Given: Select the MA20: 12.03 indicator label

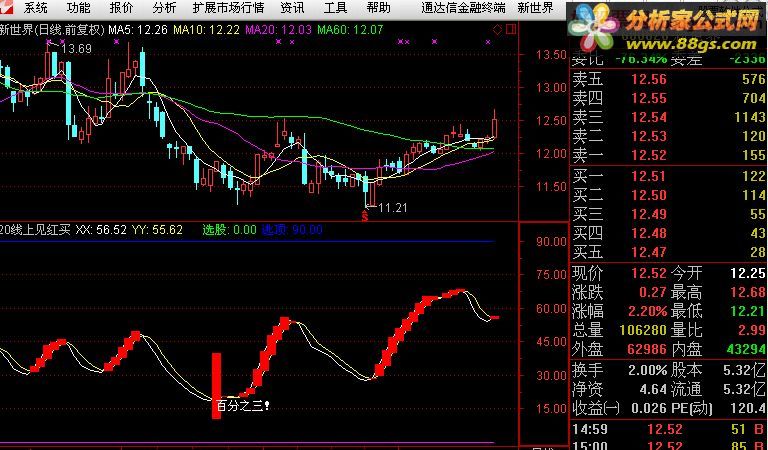Looking at the screenshot, I should [278, 30].
